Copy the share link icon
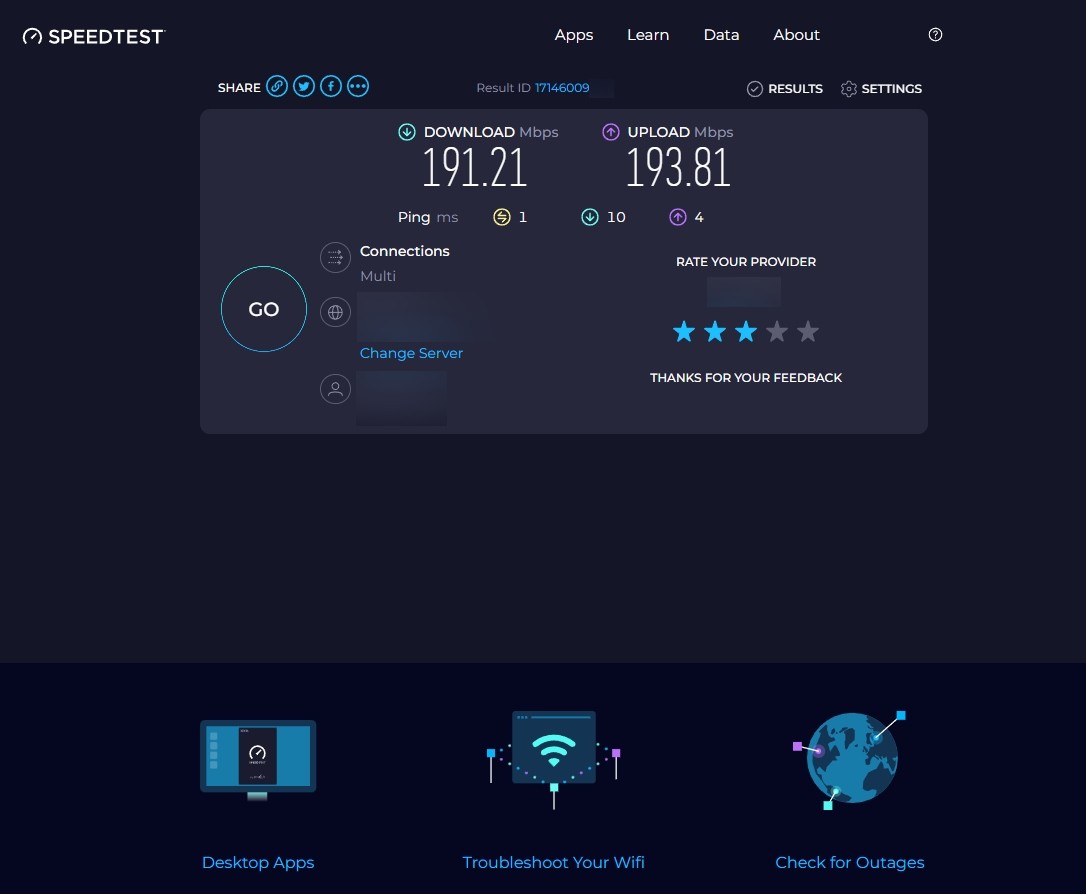The height and width of the screenshot is (894, 1086). (x=277, y=87)
